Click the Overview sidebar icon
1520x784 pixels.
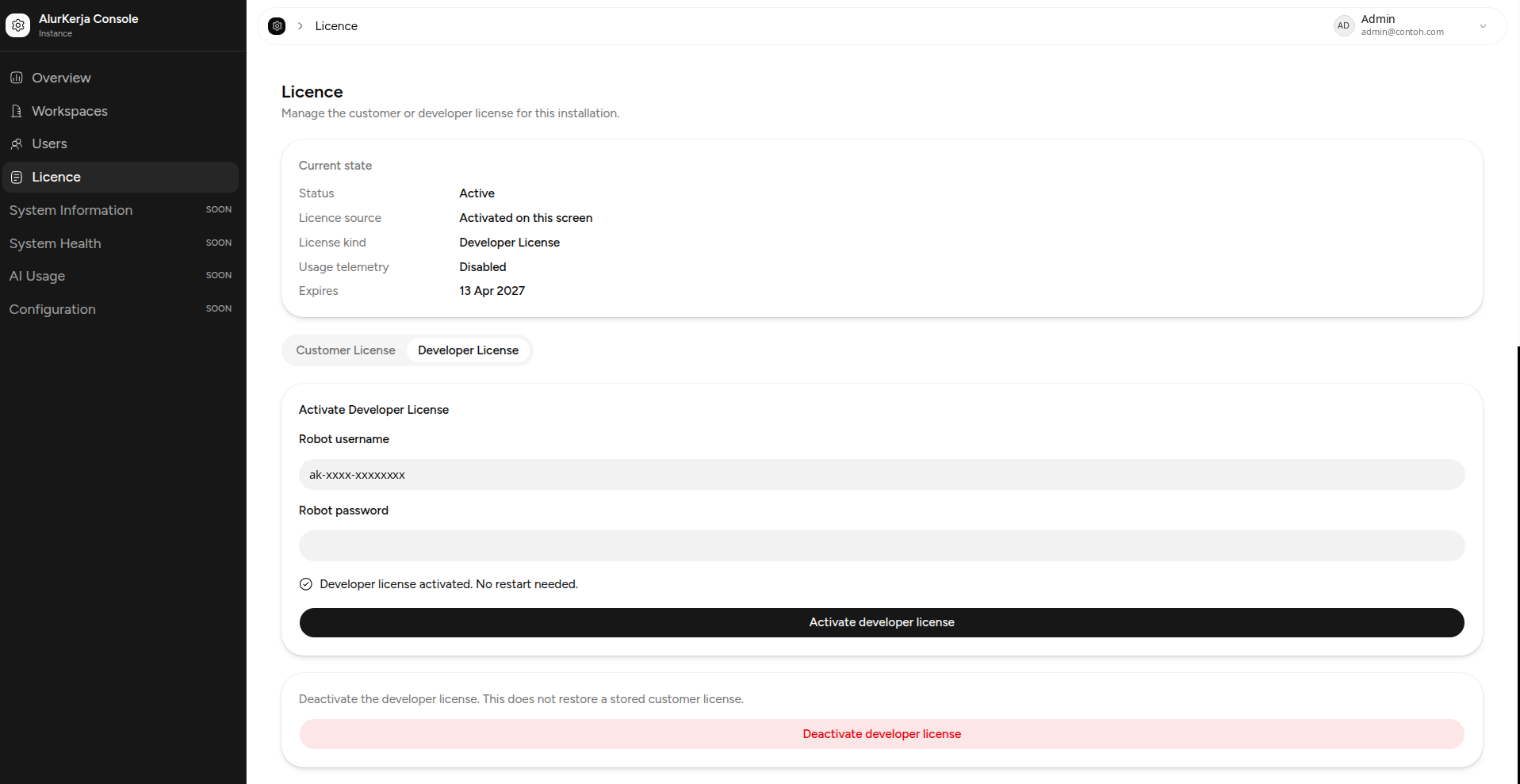(x=17, y=78)
